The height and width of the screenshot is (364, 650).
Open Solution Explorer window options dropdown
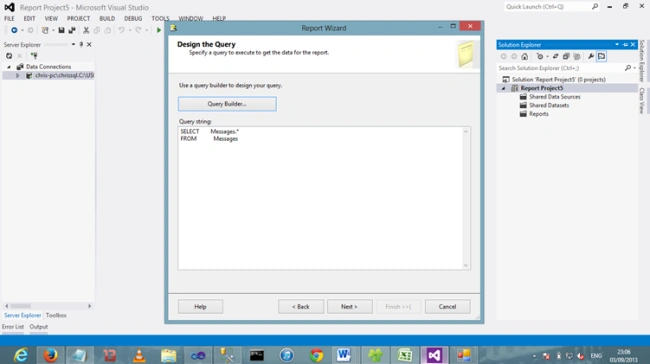[x=617, y=44]
